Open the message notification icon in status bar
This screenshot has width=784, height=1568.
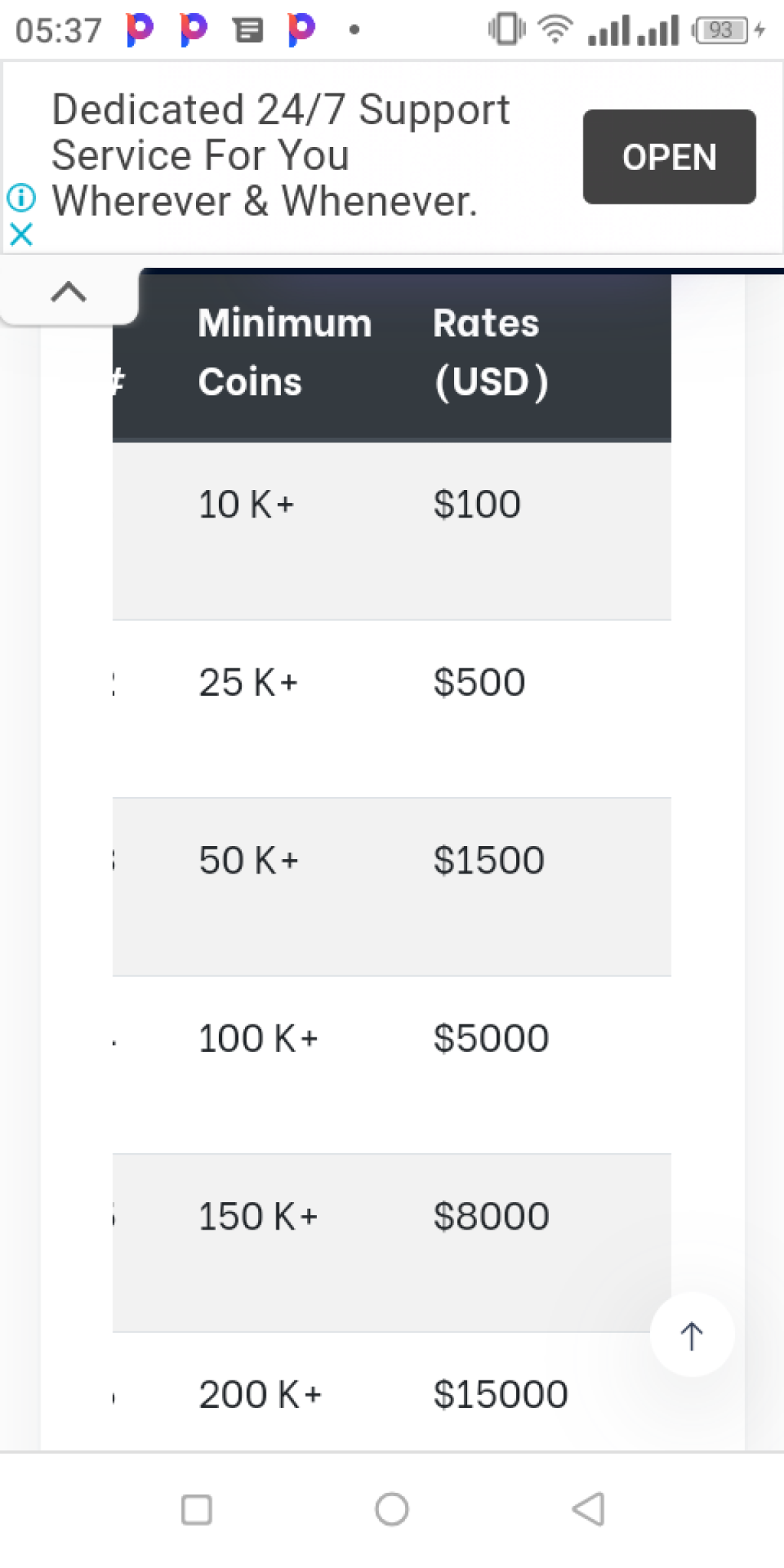point(248,30)
